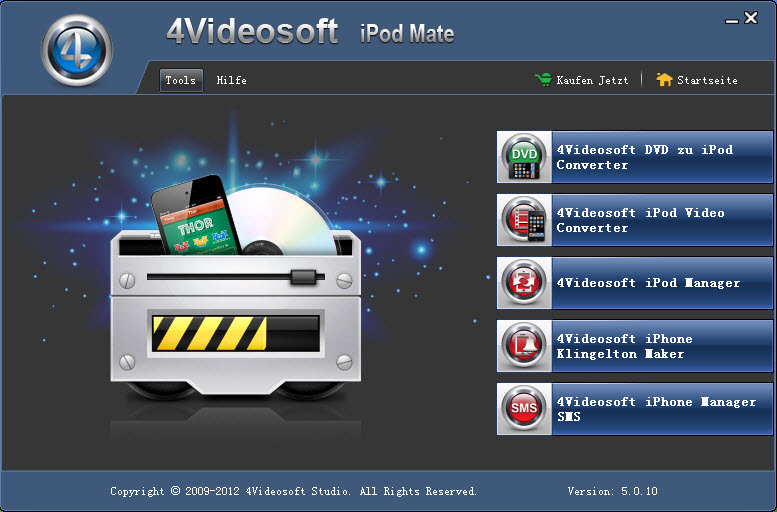Open the Tools menu
Screen dimensions: 777x512
click(x=181, y=80)
